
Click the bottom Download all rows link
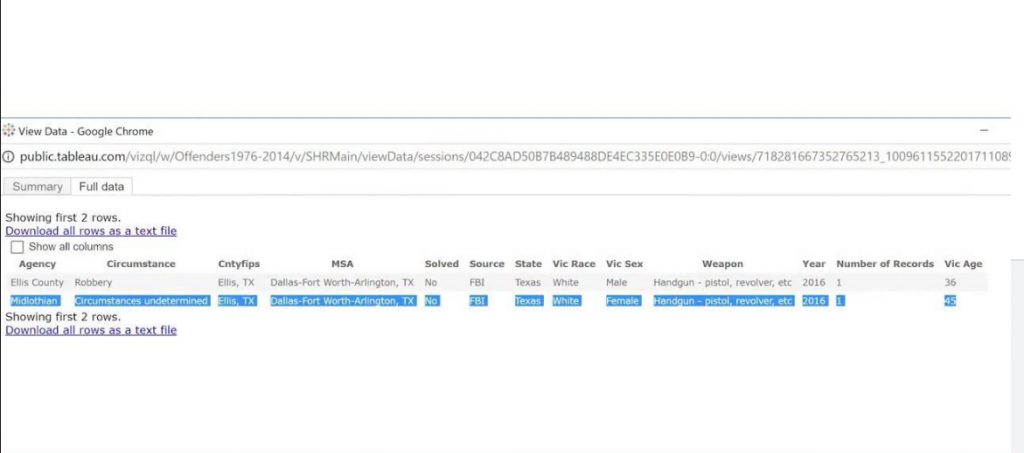pyautogui.click(x=91, y=330)
